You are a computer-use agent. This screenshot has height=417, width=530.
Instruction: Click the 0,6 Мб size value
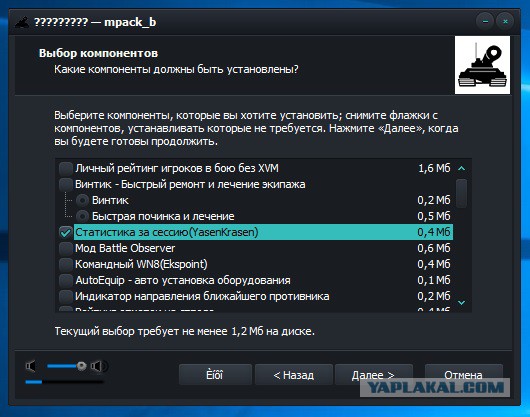pyautogui.click(x=434, y=248)
